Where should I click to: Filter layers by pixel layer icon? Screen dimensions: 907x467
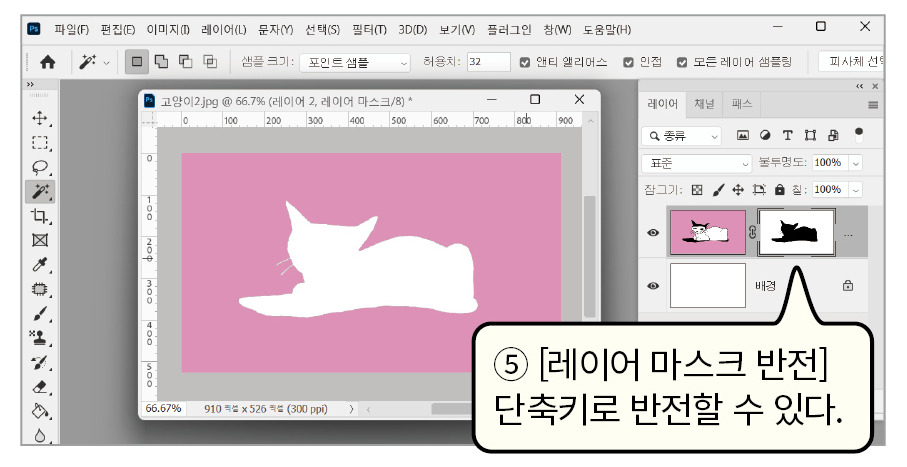[743, 135]
